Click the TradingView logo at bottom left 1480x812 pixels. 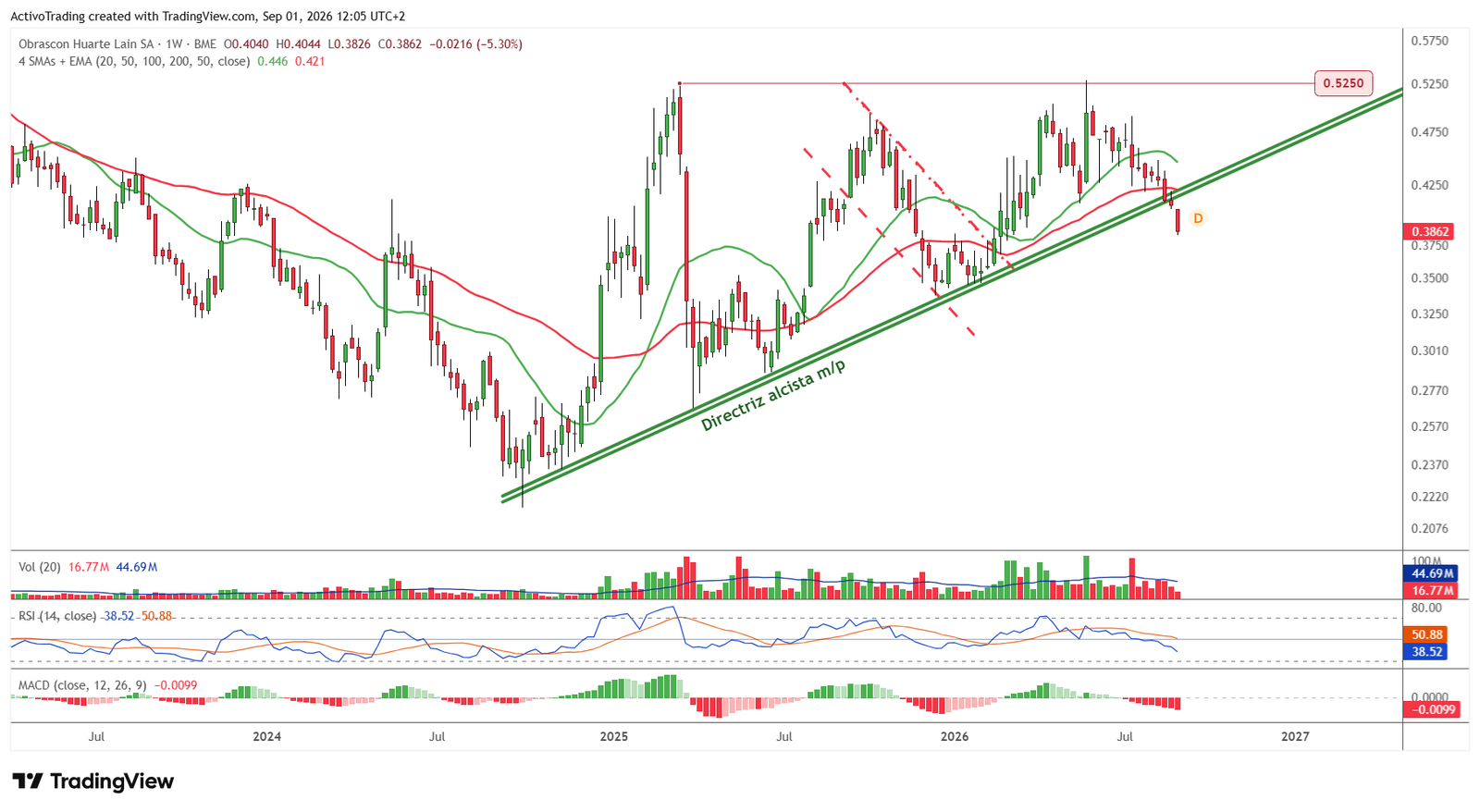coord(92,781)
